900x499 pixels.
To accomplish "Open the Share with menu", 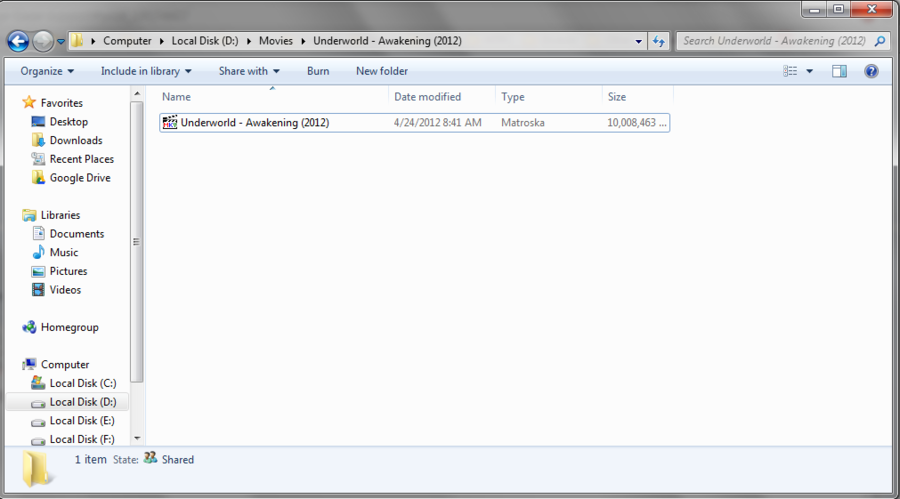I will pos(249,71).
